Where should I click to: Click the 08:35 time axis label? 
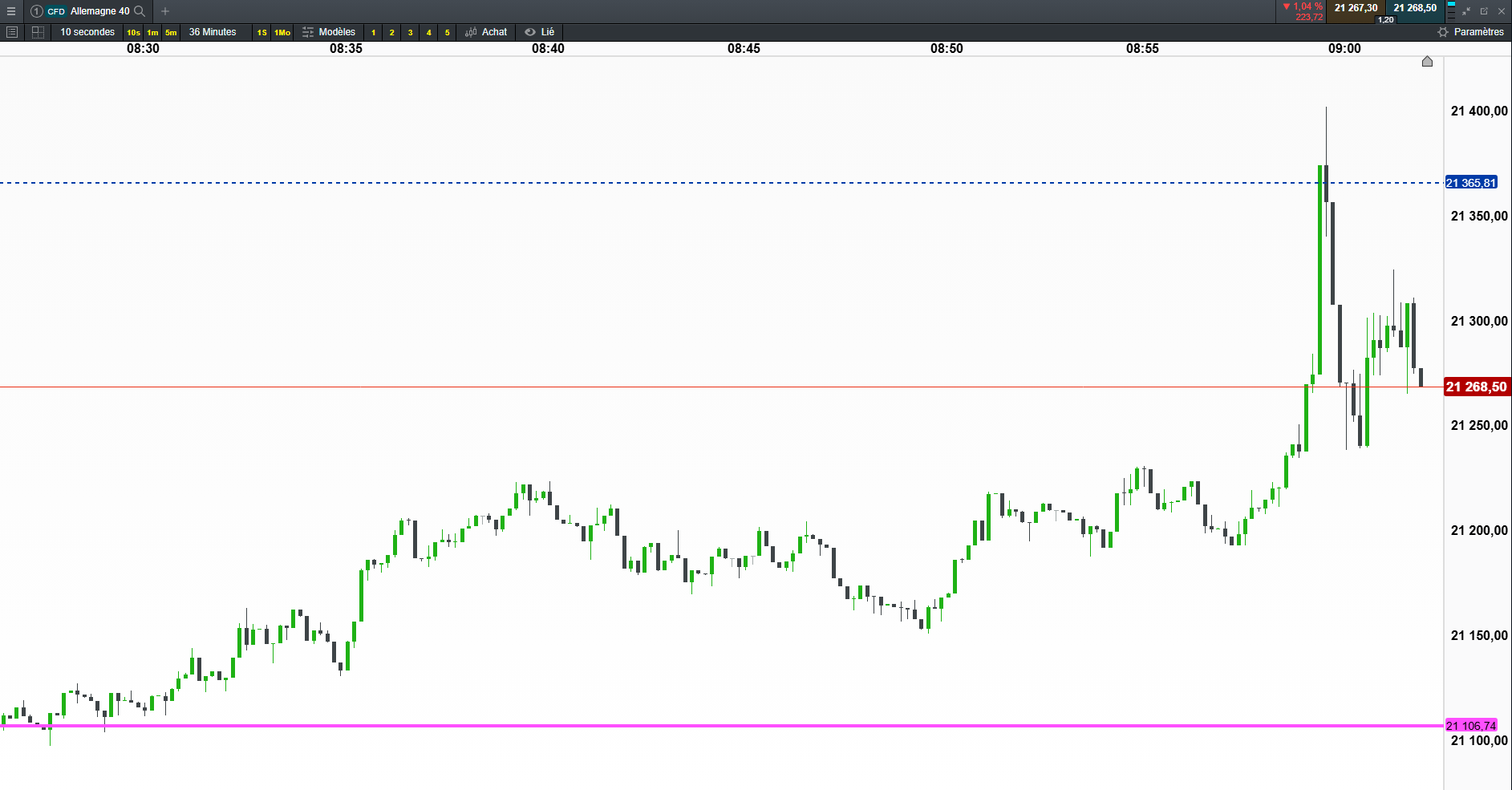click(346, 48)
